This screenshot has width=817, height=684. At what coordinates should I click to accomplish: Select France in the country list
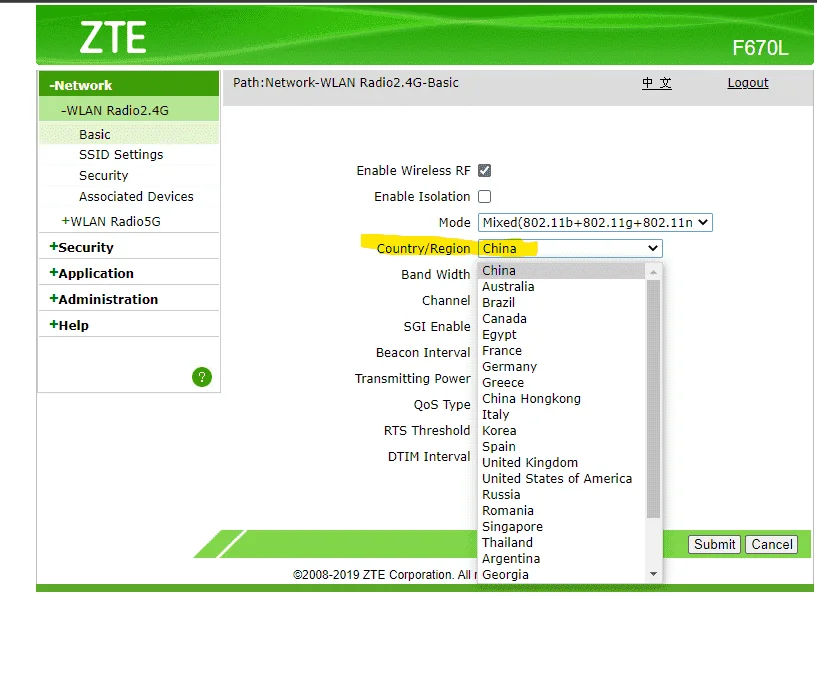(x=562, y=351)
